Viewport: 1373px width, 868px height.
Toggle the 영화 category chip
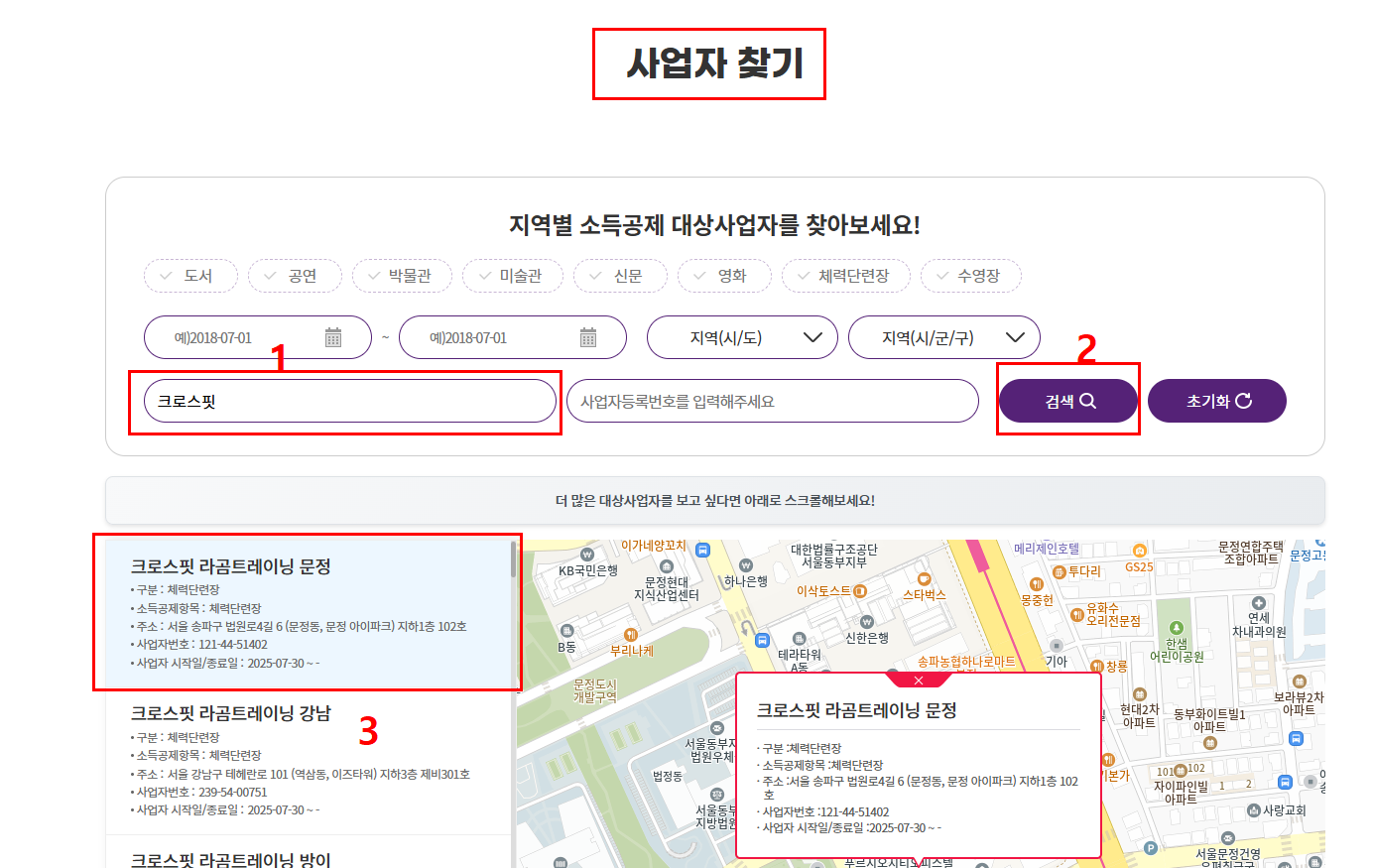click(724, 276)
